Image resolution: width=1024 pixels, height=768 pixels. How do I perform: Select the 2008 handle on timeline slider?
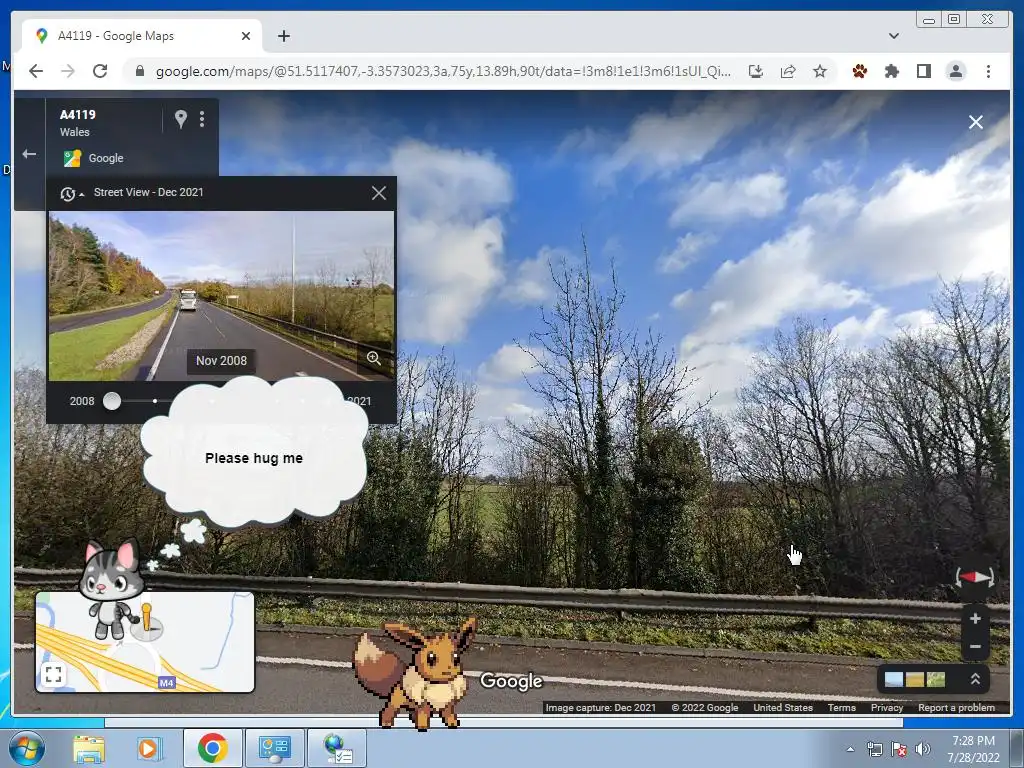pyautogui.click(x=112, y=401)
